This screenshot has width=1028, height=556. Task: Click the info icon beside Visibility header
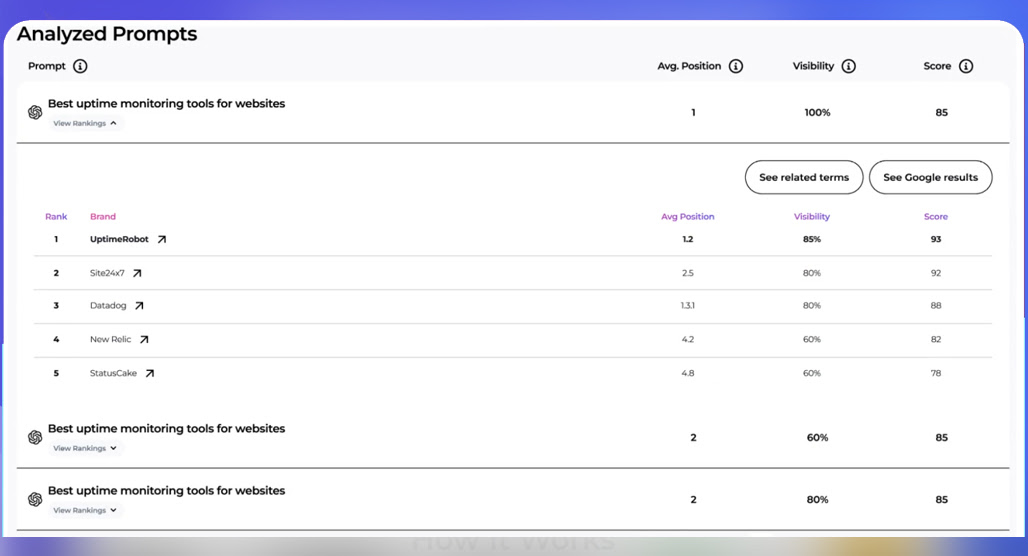tap(848, 66)
